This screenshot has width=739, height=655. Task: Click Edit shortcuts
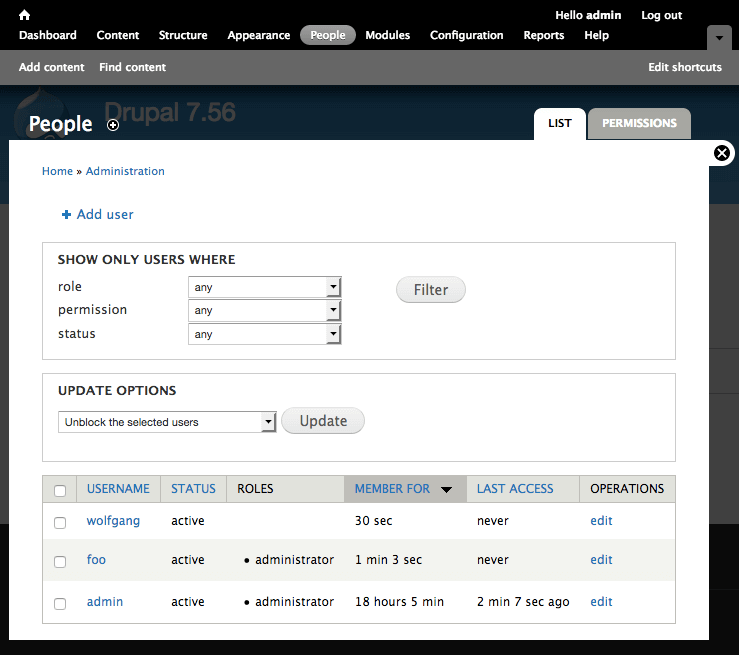pos(685,67)
